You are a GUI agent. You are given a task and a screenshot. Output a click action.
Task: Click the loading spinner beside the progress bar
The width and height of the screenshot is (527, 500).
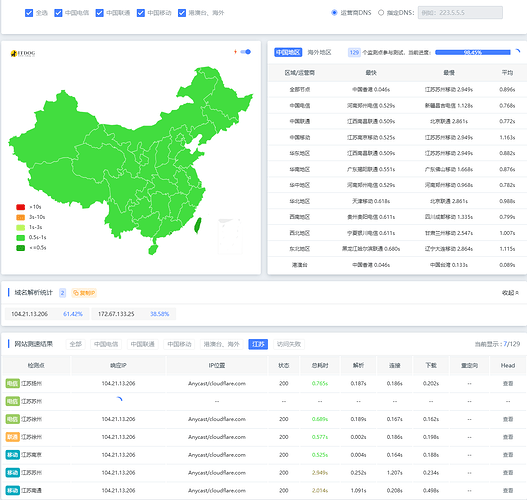click(x=518, y=52)
